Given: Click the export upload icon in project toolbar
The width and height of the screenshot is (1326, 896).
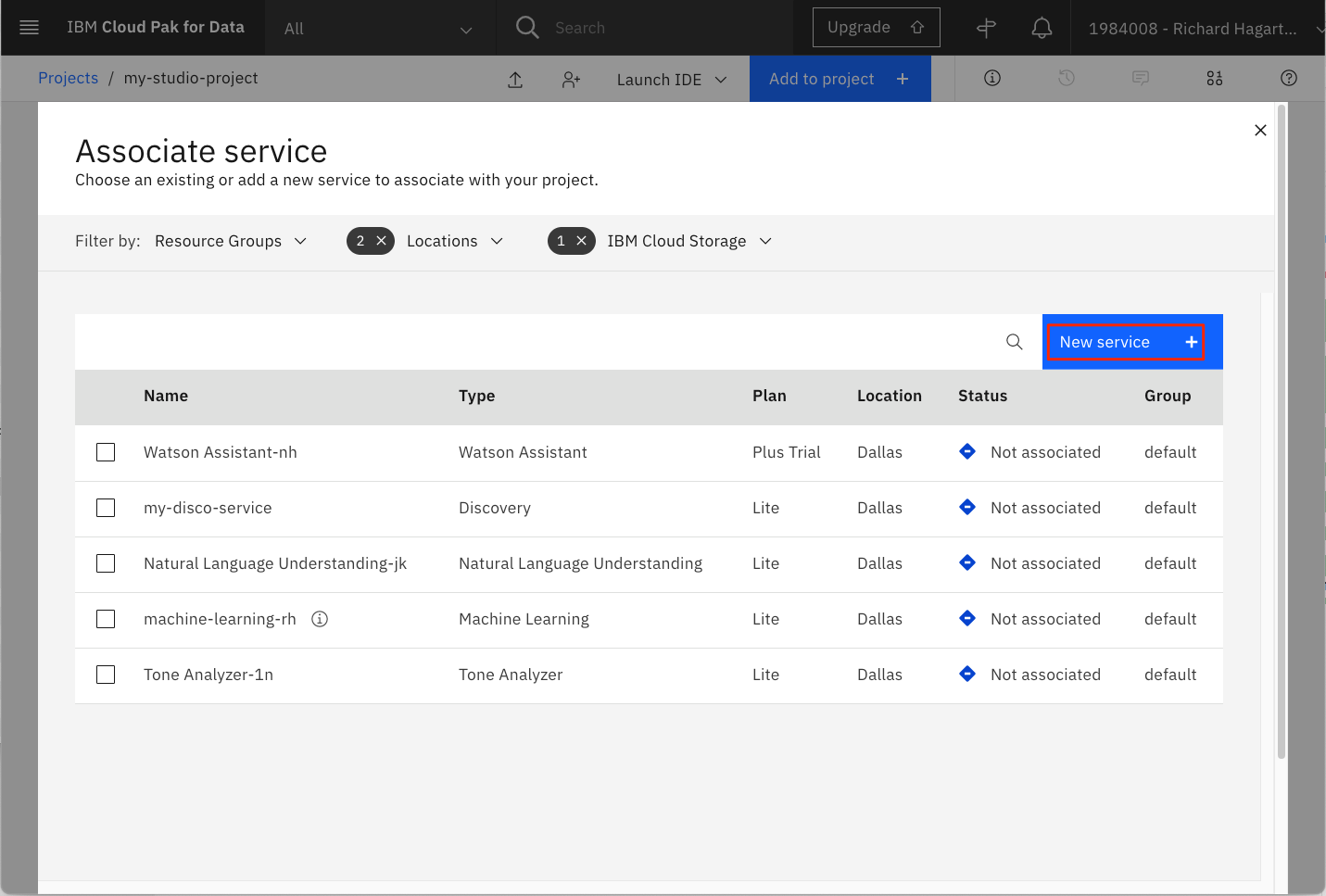Looking at the screenshot, I should pos(515,80).
